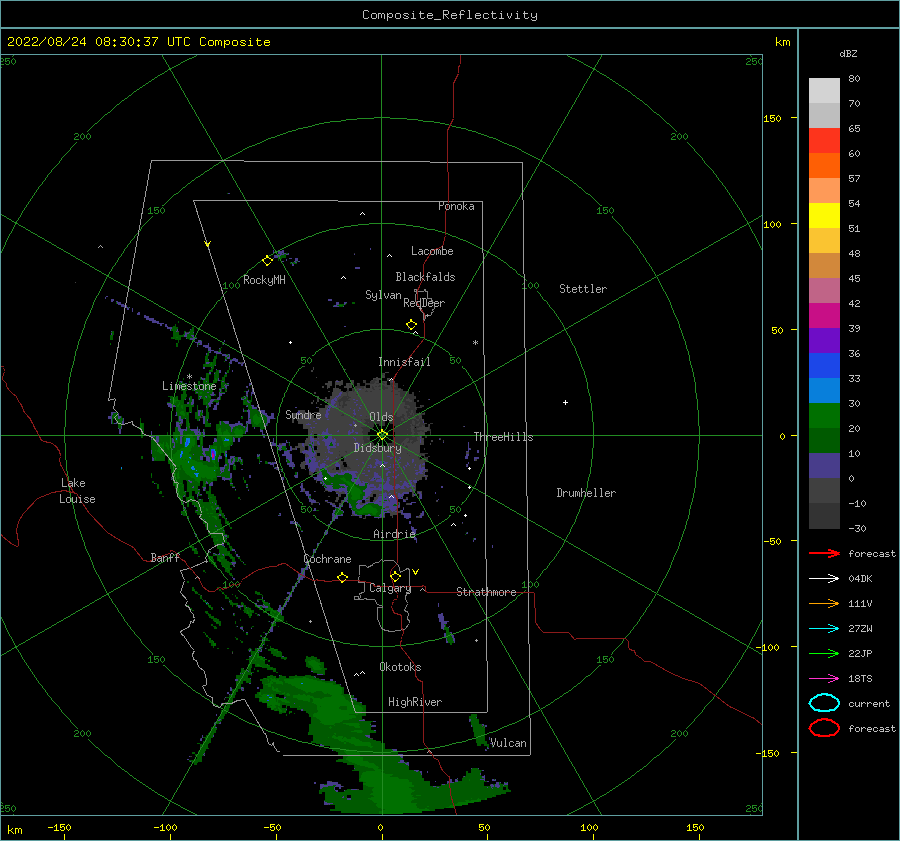Click the RockyMH label

click(x=264, y=280)
